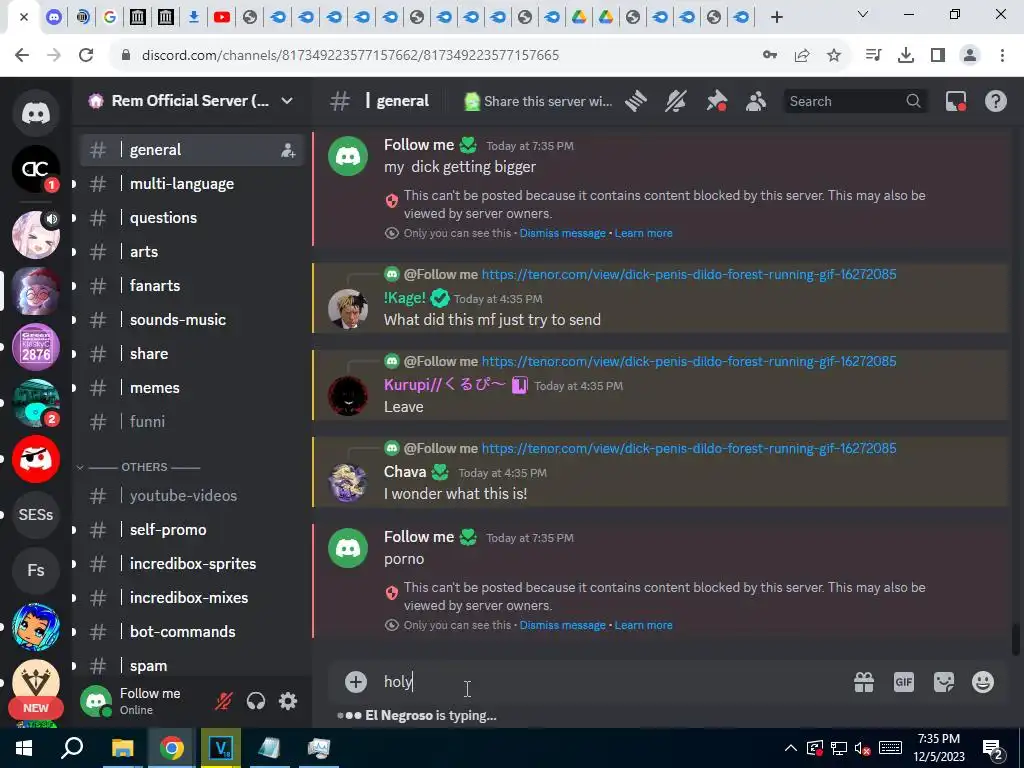Open the funni channel

192,422
